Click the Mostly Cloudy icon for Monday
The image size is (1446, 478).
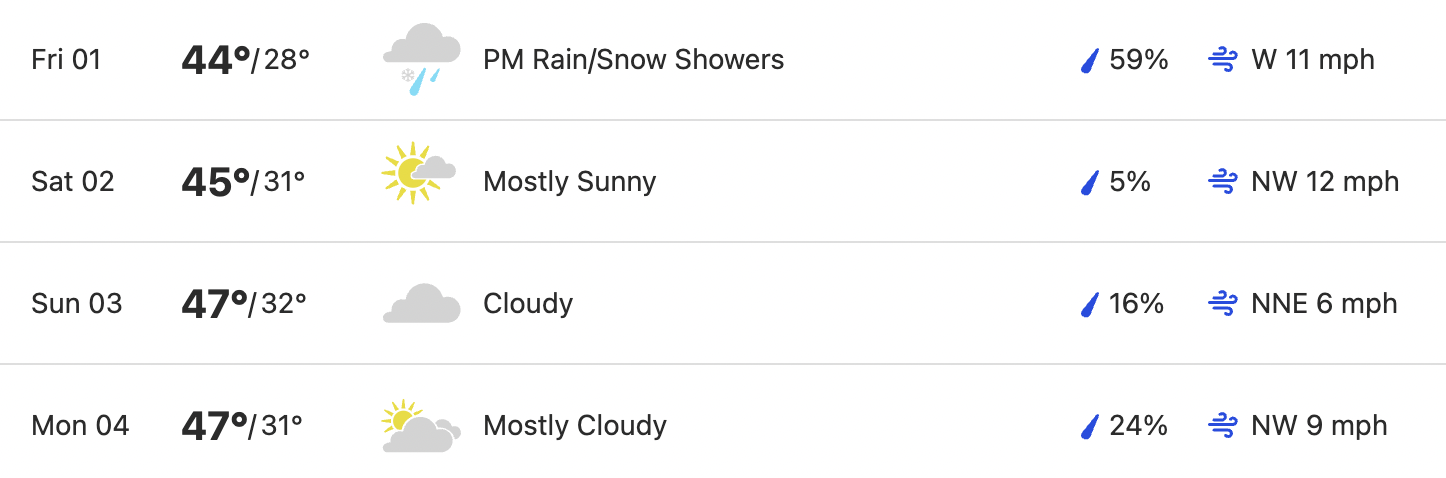(x=421, y=425)
